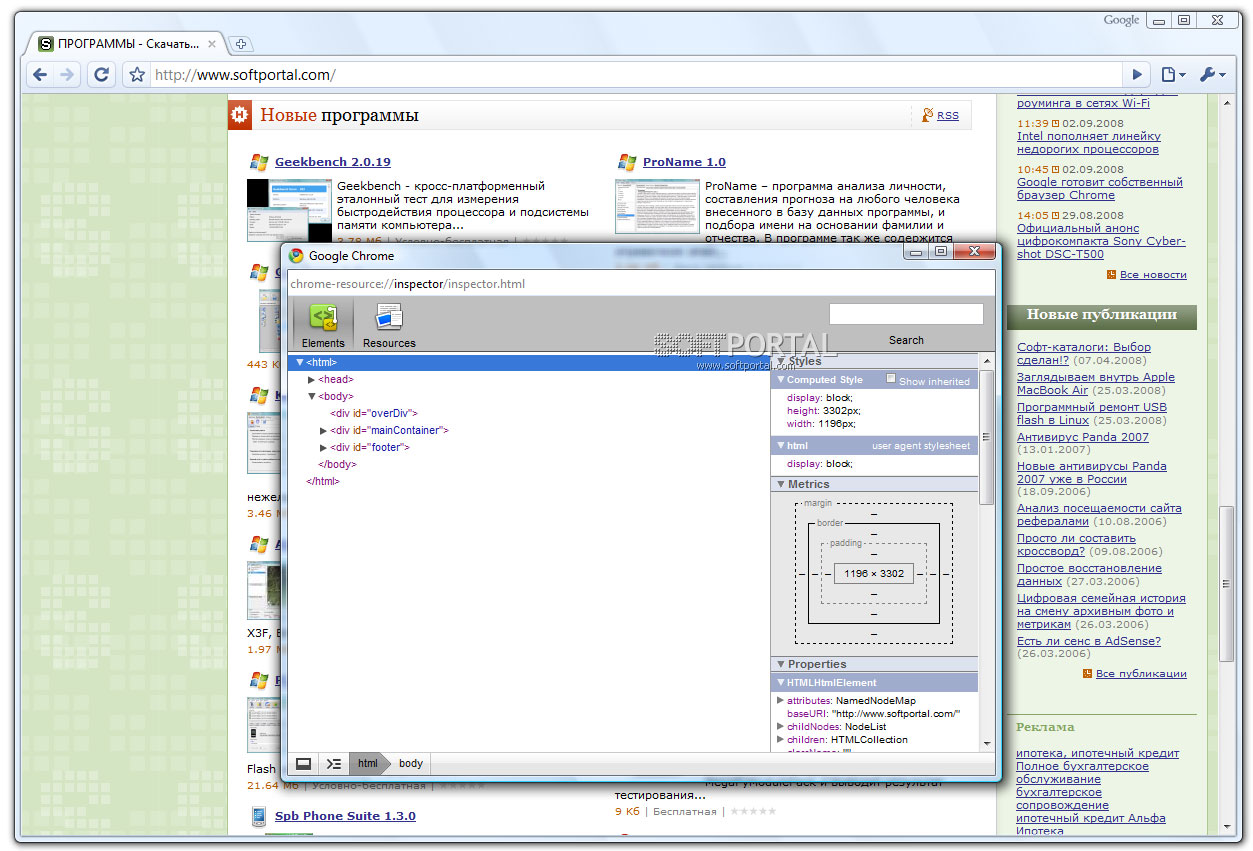Close the ПРОГРАММЫ tab
Viewport: 1253px width, 851px height.
click(212, 44)
